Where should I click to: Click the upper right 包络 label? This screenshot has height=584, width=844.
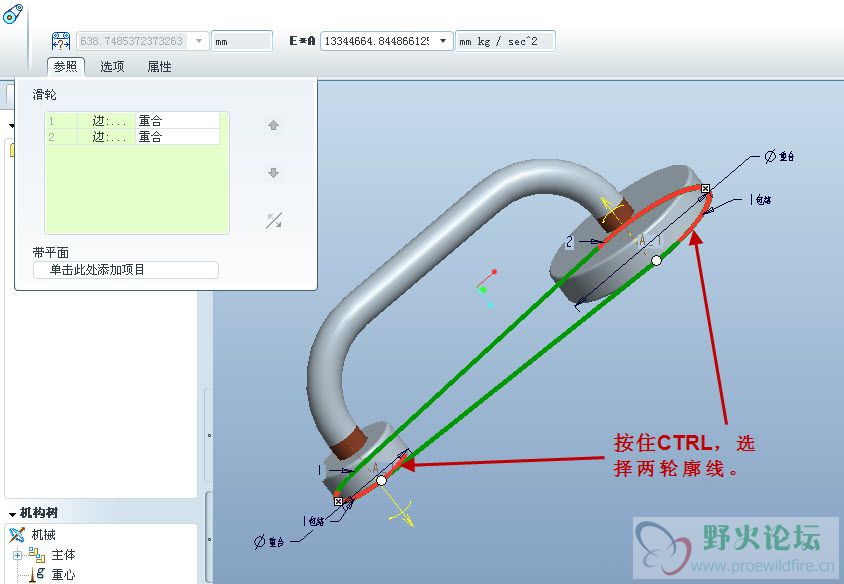click(x=763, y=200)
